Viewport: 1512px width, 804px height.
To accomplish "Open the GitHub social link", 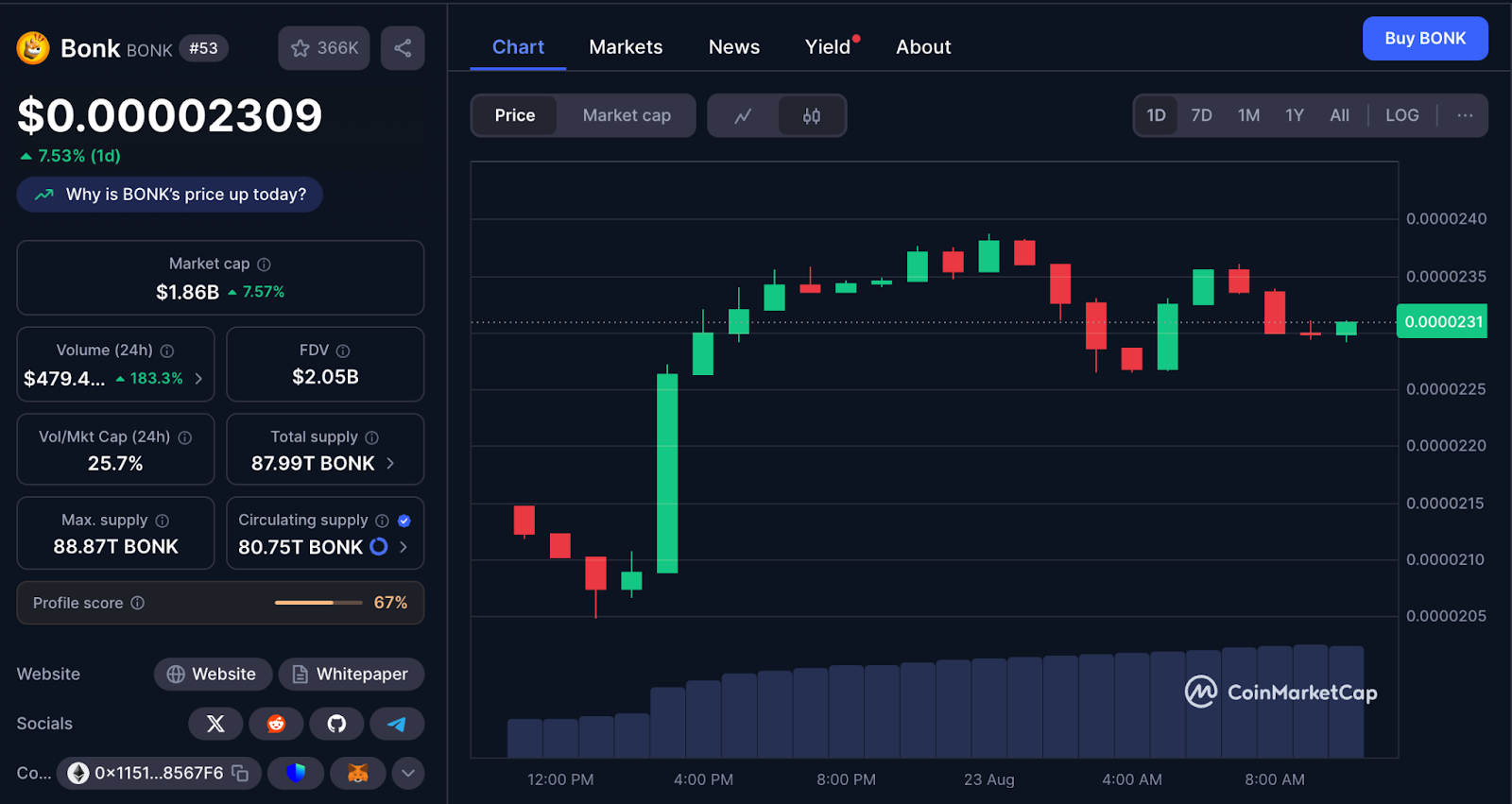I will [336, 724].
